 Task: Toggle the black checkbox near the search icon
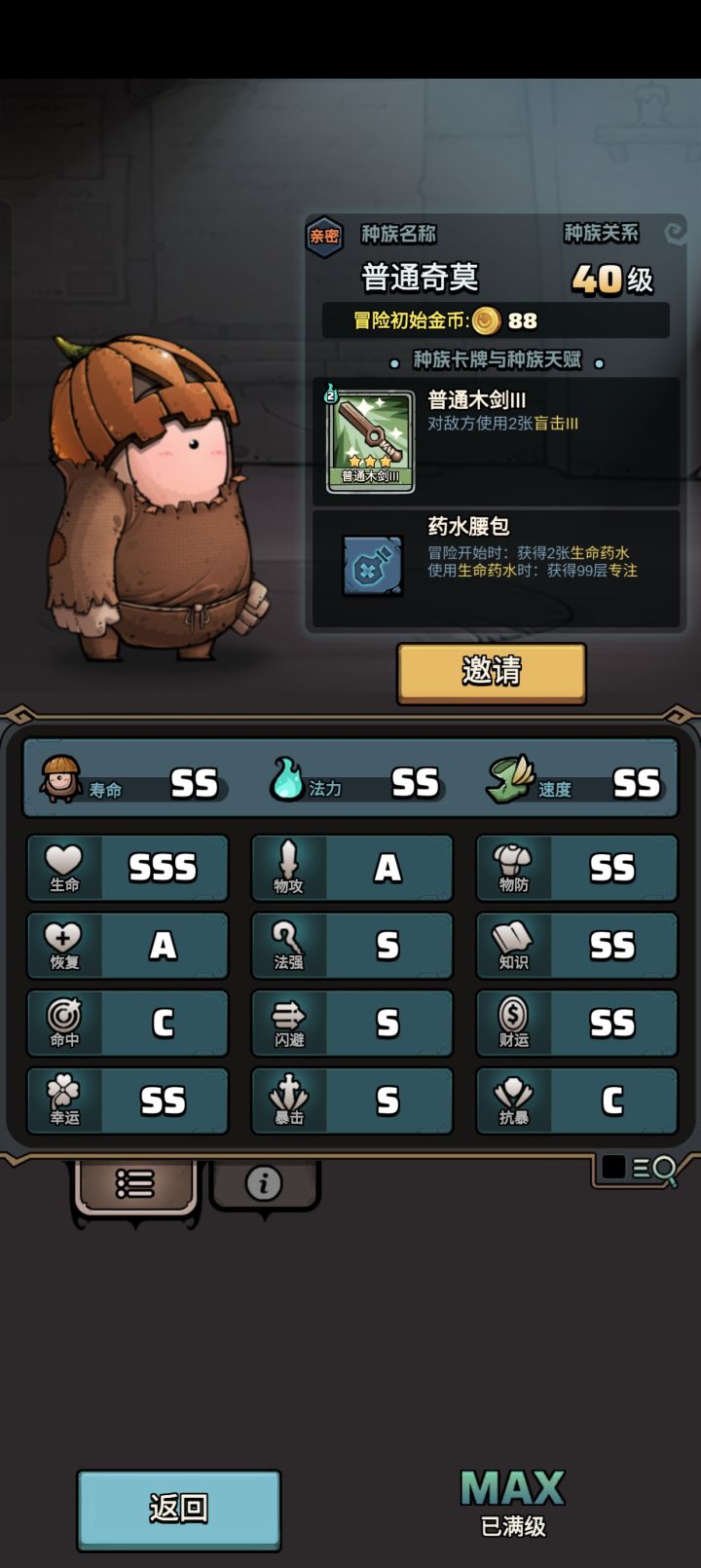pos(613,1167)
